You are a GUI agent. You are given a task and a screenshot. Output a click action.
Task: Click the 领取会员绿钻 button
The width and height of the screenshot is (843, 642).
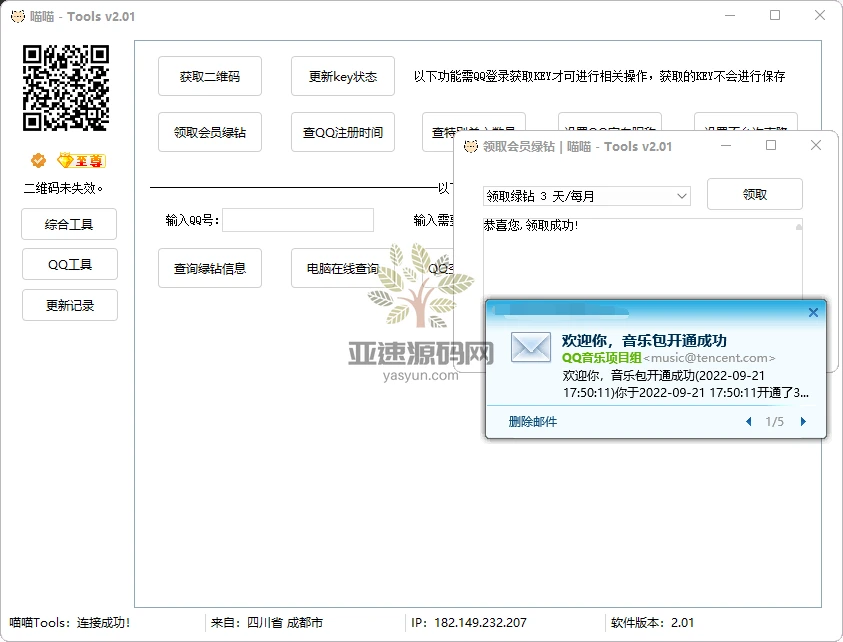click(210, 132)
